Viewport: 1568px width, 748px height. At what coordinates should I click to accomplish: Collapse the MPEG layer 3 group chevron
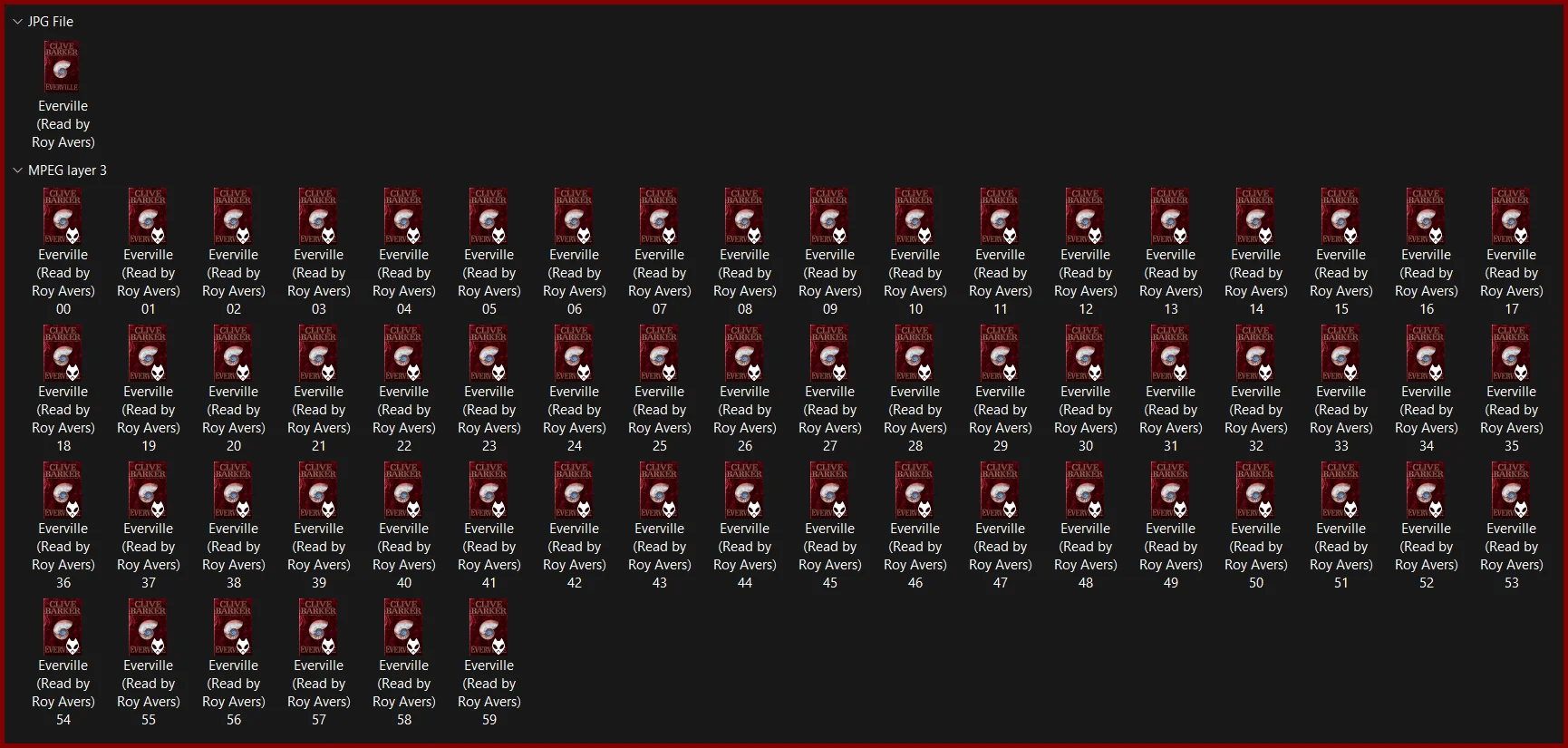(x=17, y=170)
